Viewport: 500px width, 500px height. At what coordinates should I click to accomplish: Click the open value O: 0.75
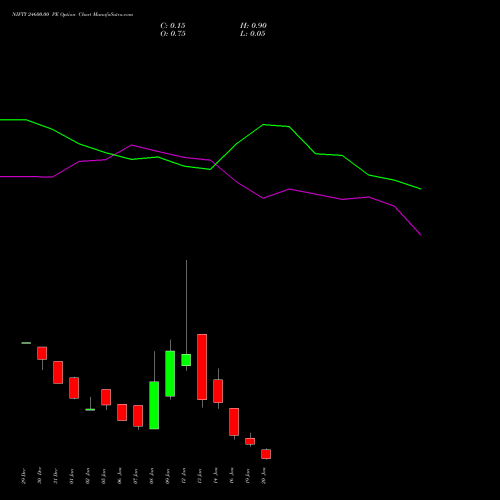173,34
